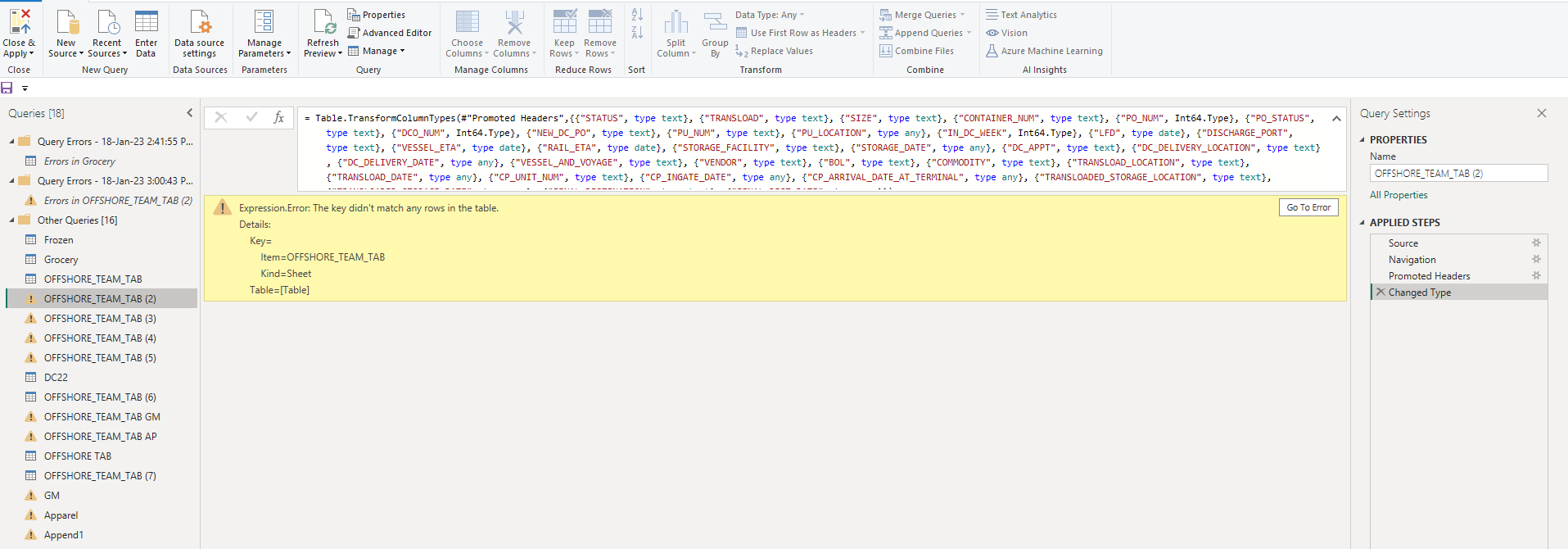Select the OFFSHORE_TEAM_TAB GM query

[102, 417]
